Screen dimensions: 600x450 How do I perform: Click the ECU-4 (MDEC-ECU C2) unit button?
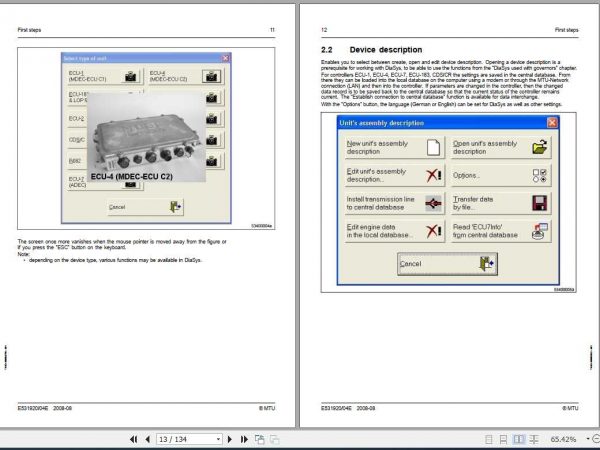(186, 76)
